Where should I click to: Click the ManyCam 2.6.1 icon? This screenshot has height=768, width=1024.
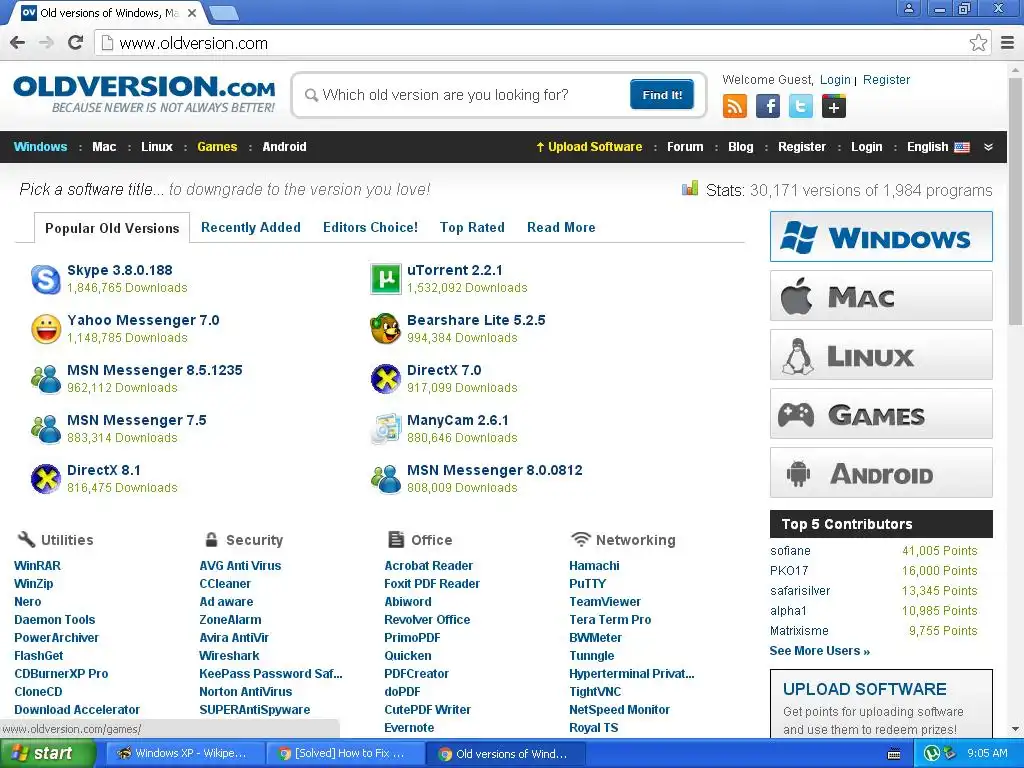(385, 428)
